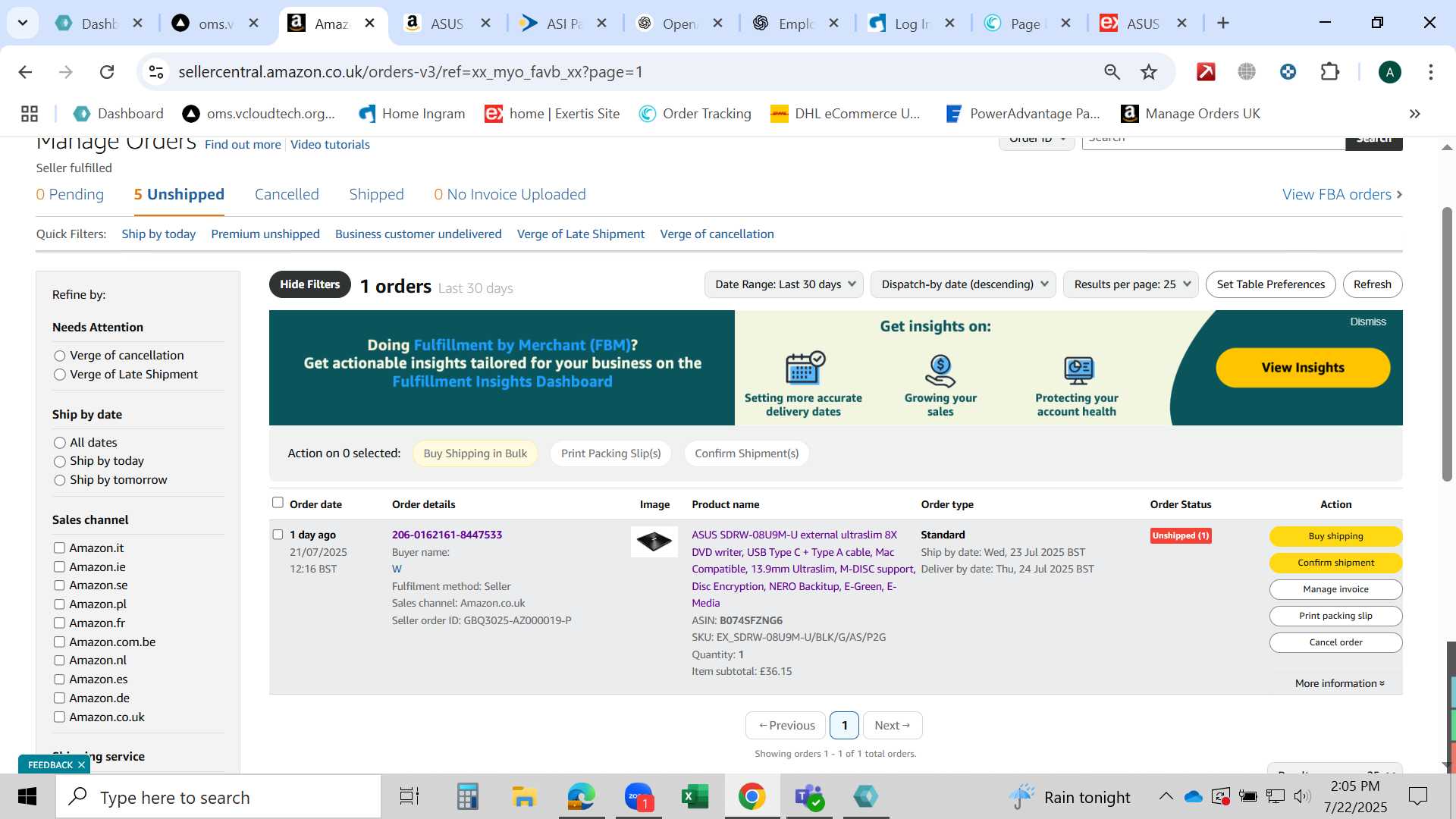This screenshot has height=819, width=1456.
Task: Select Verge of Late Shipment radio button
Action: click(x=60, y=375)
